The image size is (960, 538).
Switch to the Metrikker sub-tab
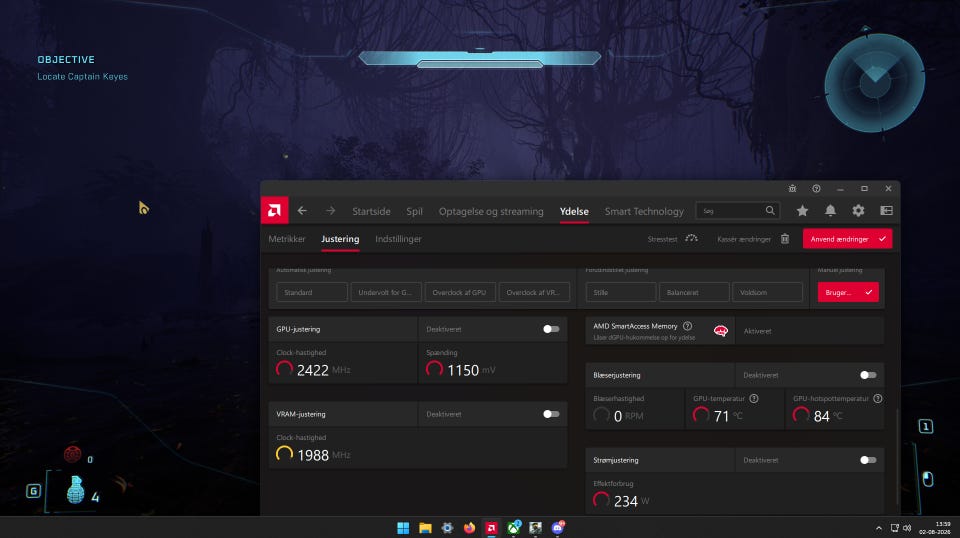point(287,239)
